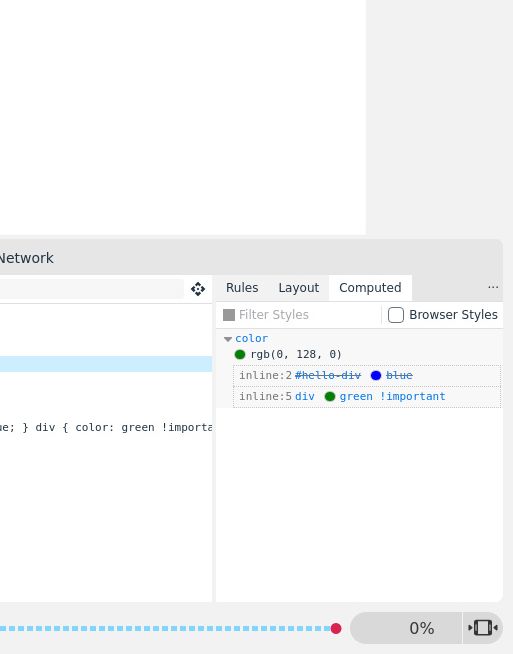The image size is (513, 654).
Task: Click the filter icon beside Filter Styles
Action: [229, 315]
